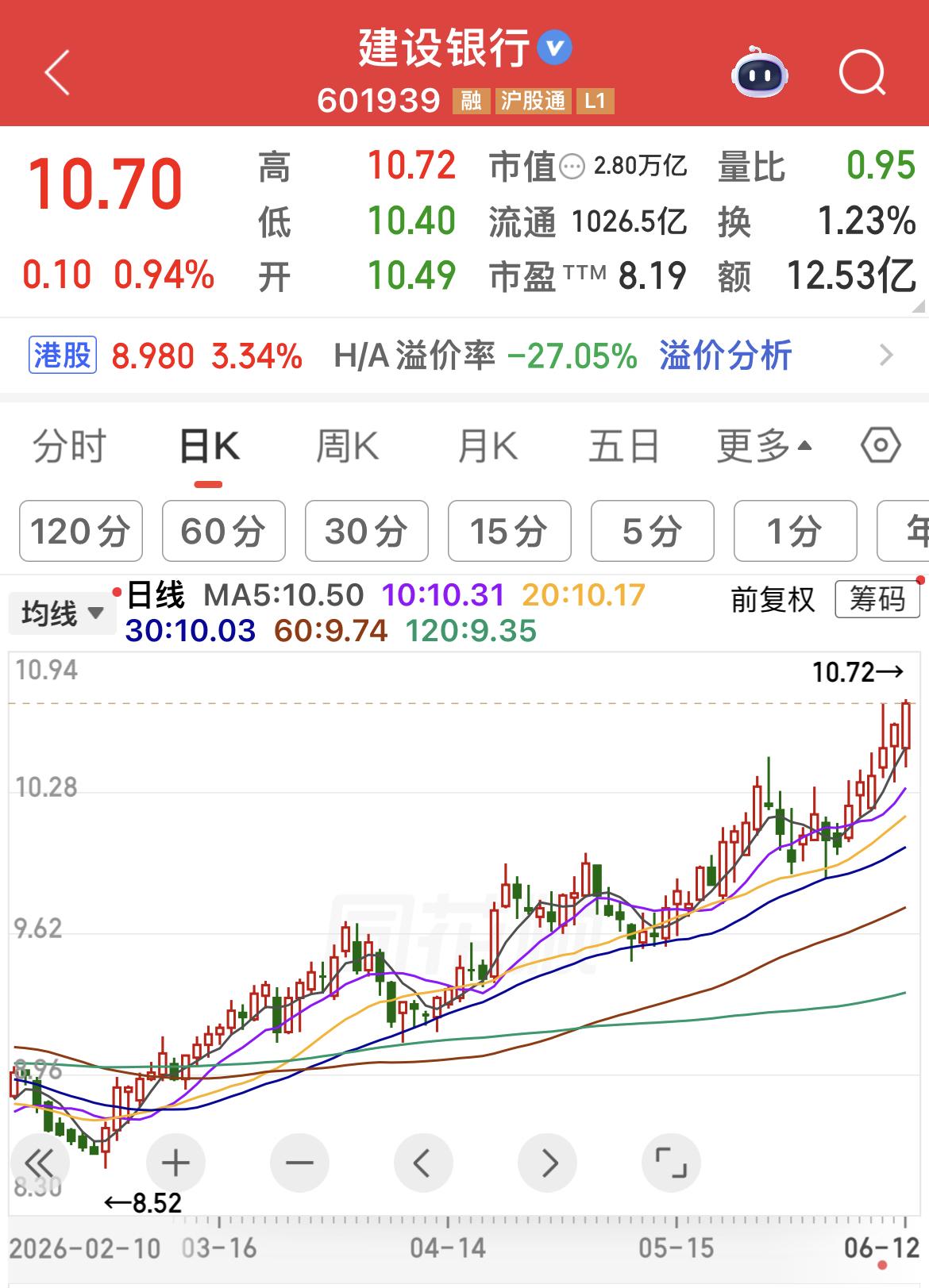929x1288 pixels.
Task: Tap market cap value 2.80万亿
Action: tap(640, 166)
